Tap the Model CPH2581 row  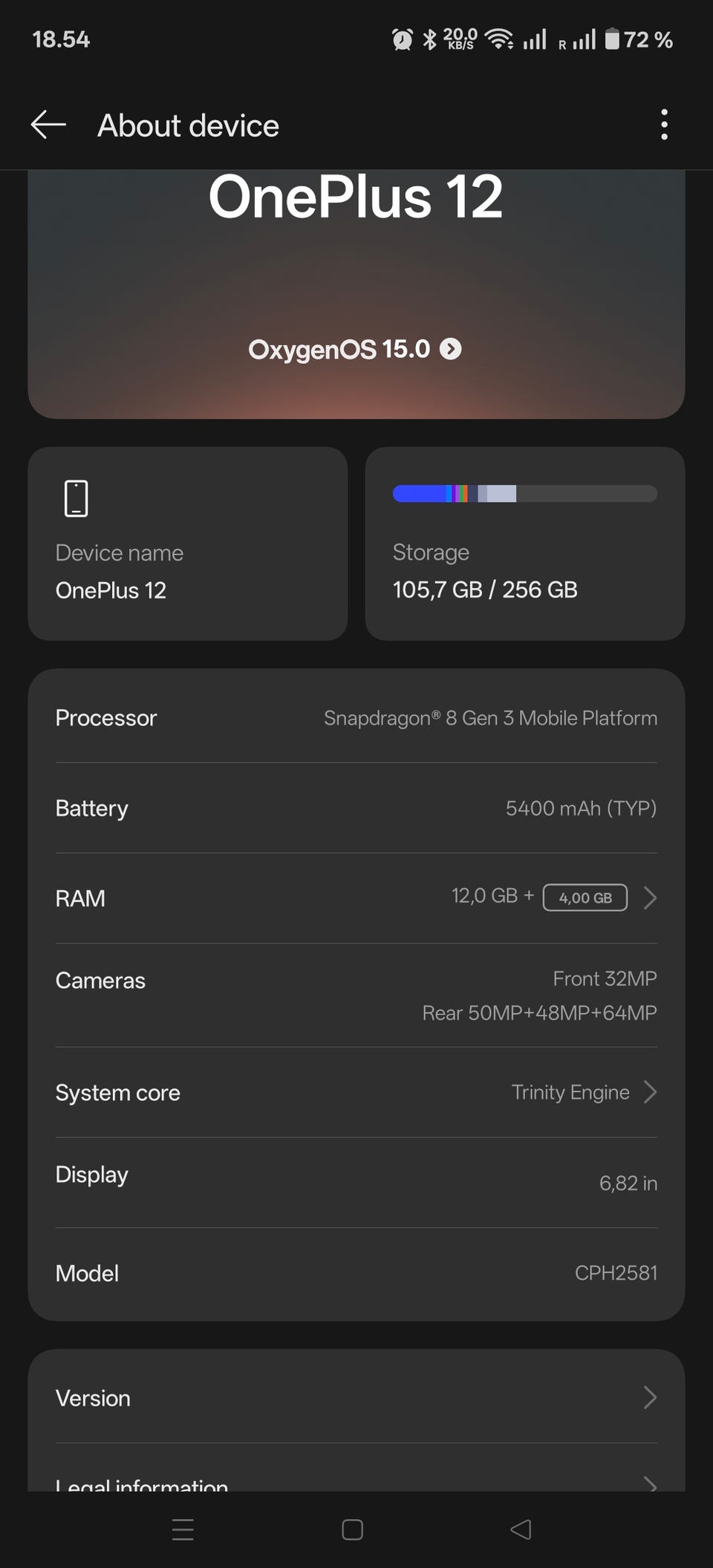[355, 1273]
